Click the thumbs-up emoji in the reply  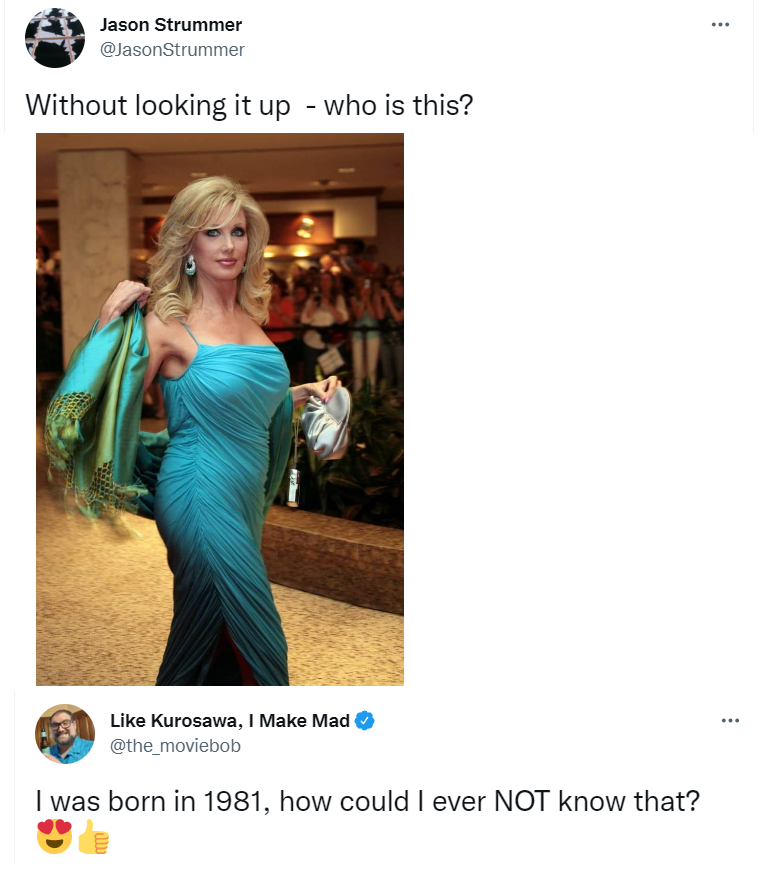(x=93, y=836)
